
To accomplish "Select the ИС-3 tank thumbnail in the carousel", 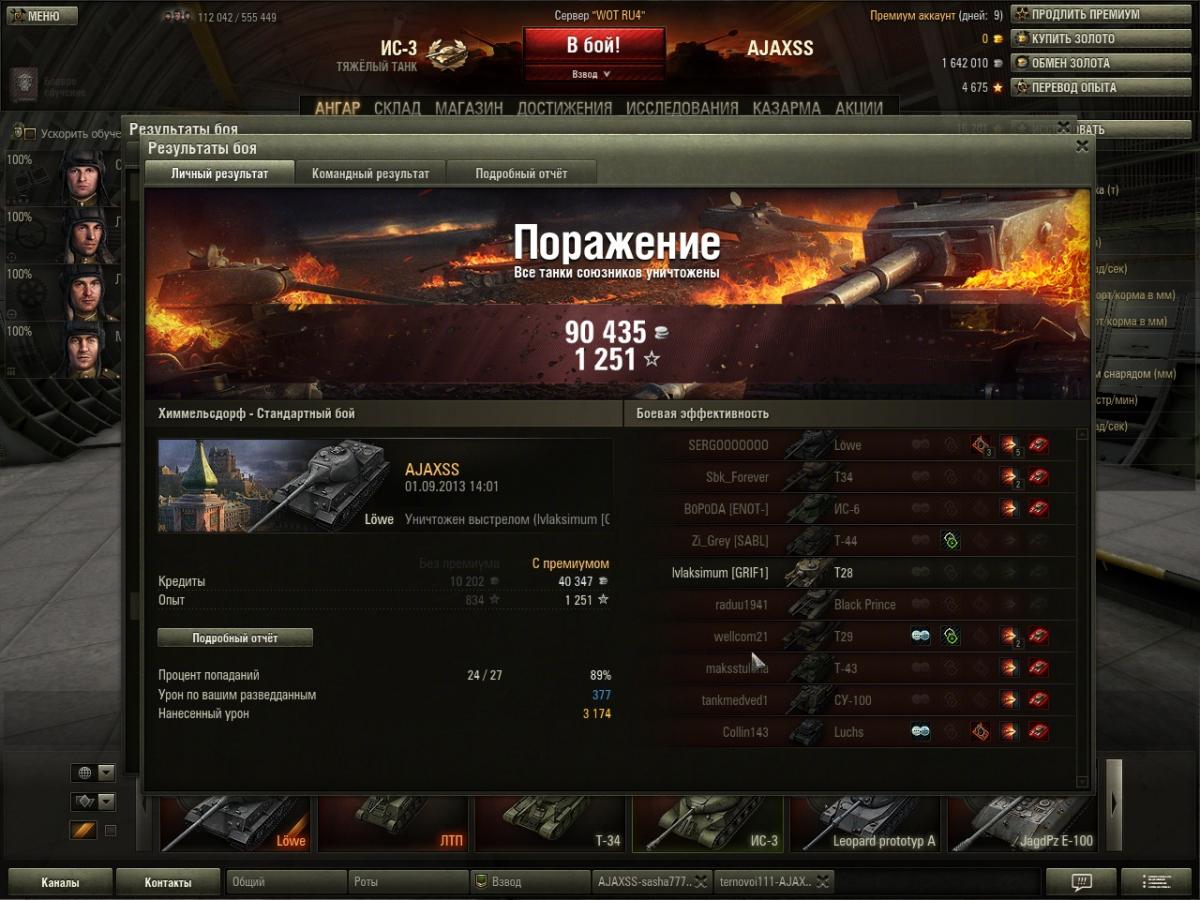I will click(709, 823).
